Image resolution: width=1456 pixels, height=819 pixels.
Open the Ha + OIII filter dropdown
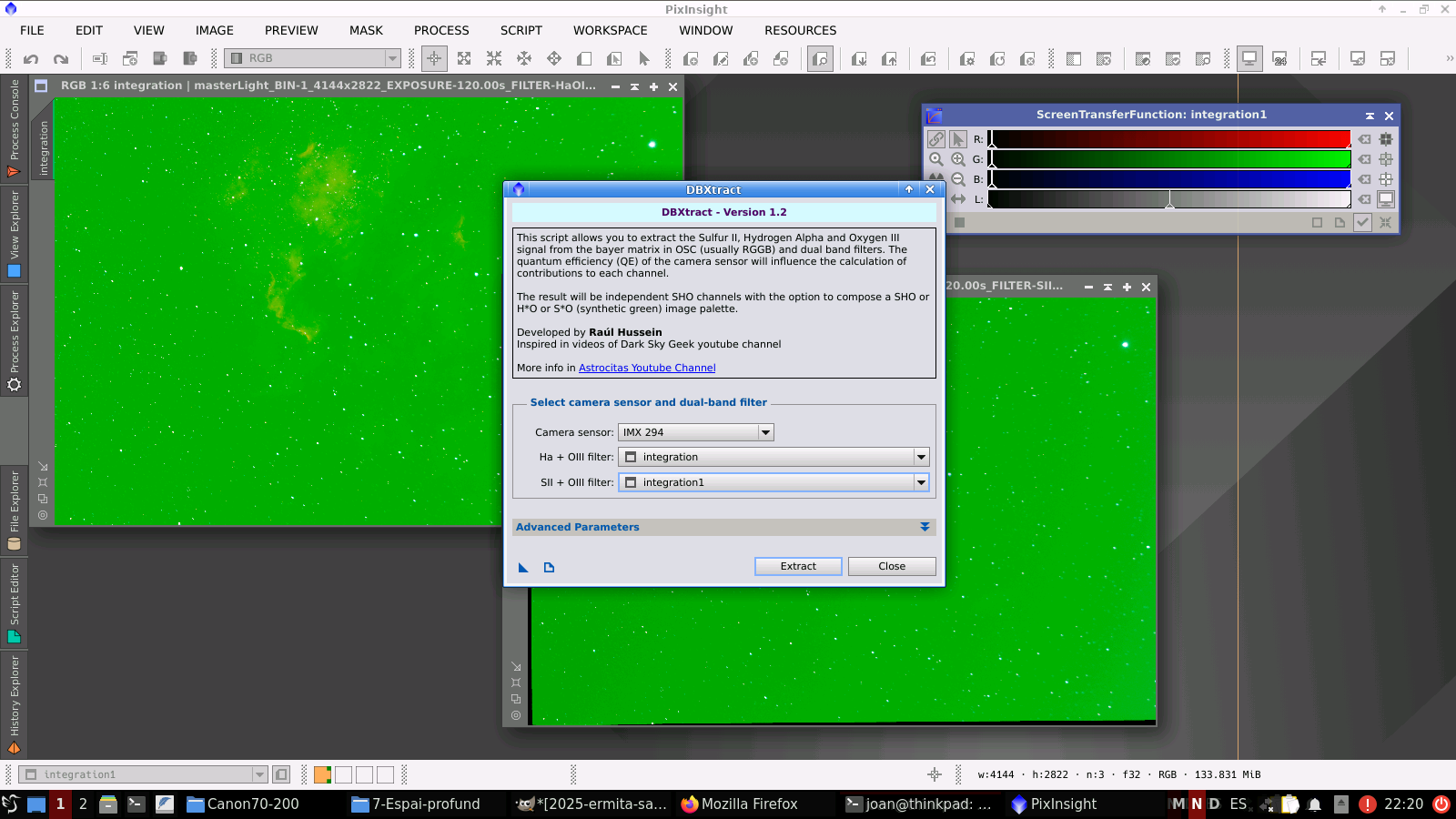click(x=773, y=457)
